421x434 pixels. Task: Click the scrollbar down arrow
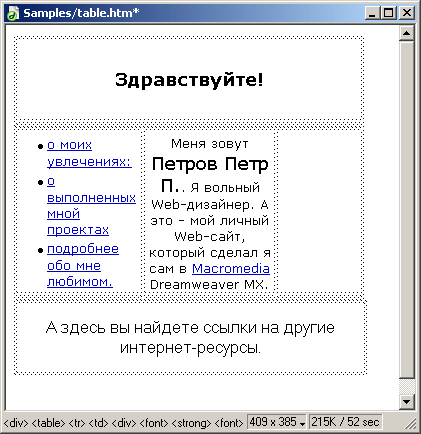point(406,402)
